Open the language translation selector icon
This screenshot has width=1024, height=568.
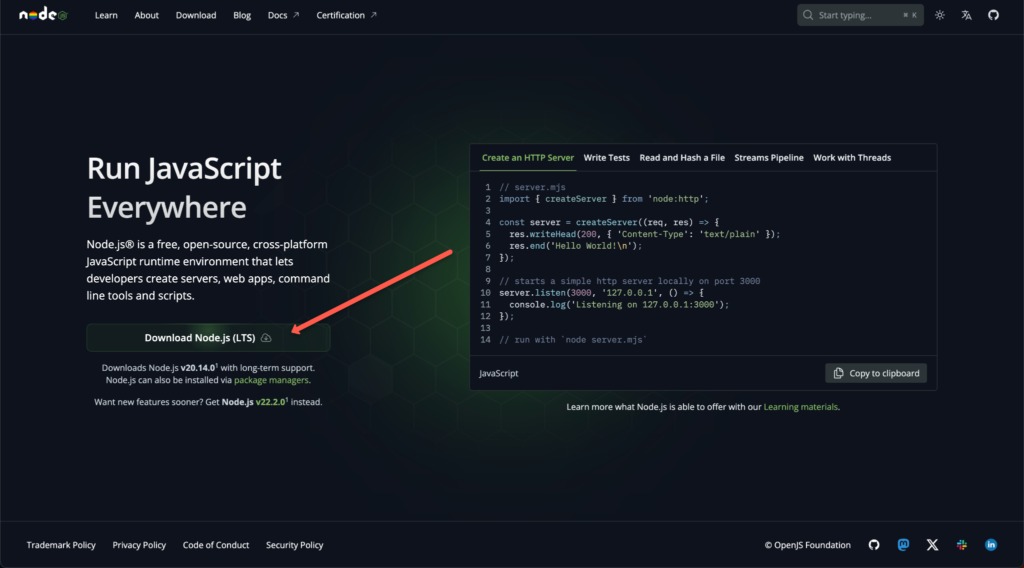[x=967, y=15]
